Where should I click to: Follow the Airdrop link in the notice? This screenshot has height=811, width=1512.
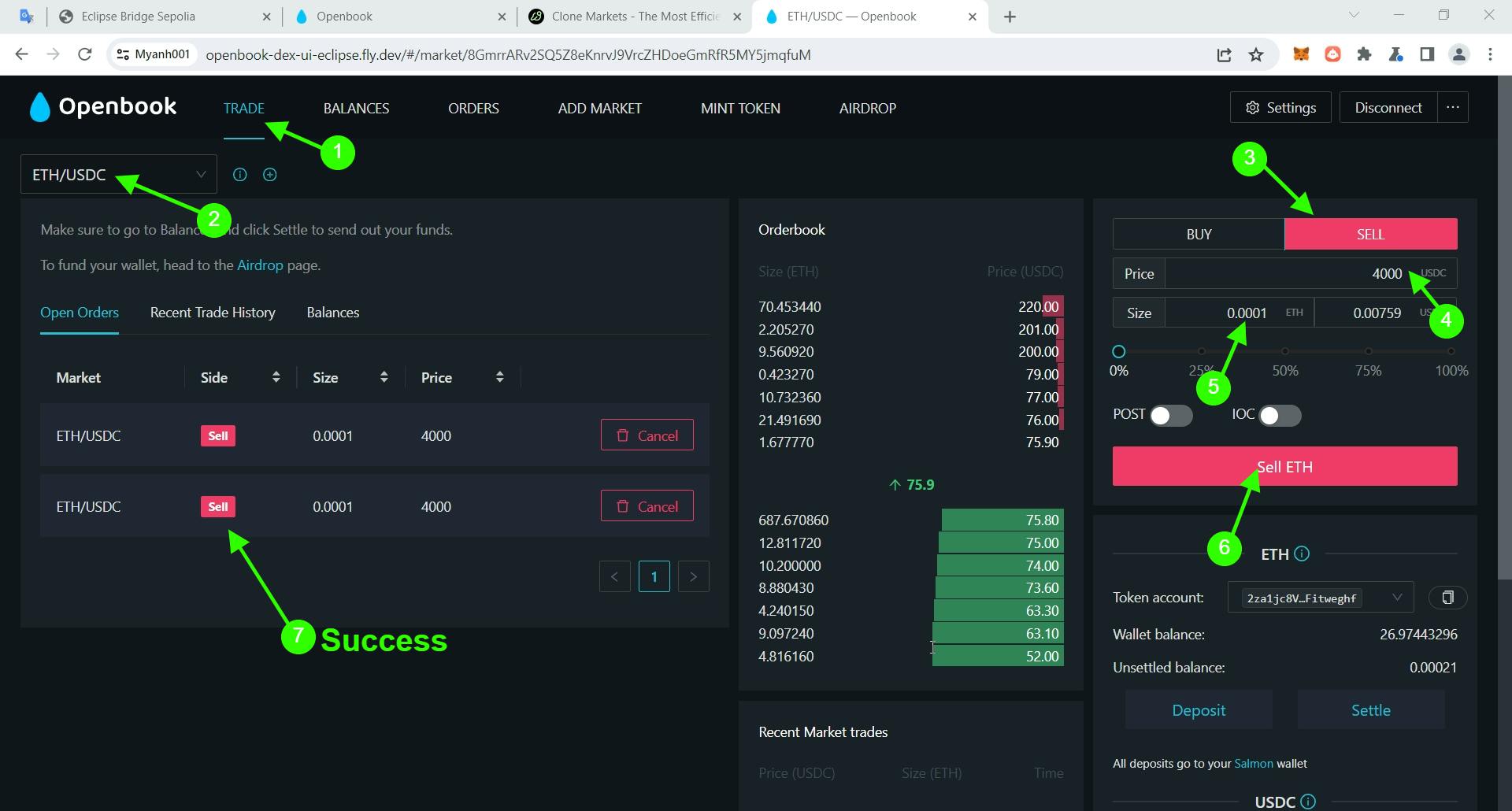pyautogui.click(x=260, y=265)
